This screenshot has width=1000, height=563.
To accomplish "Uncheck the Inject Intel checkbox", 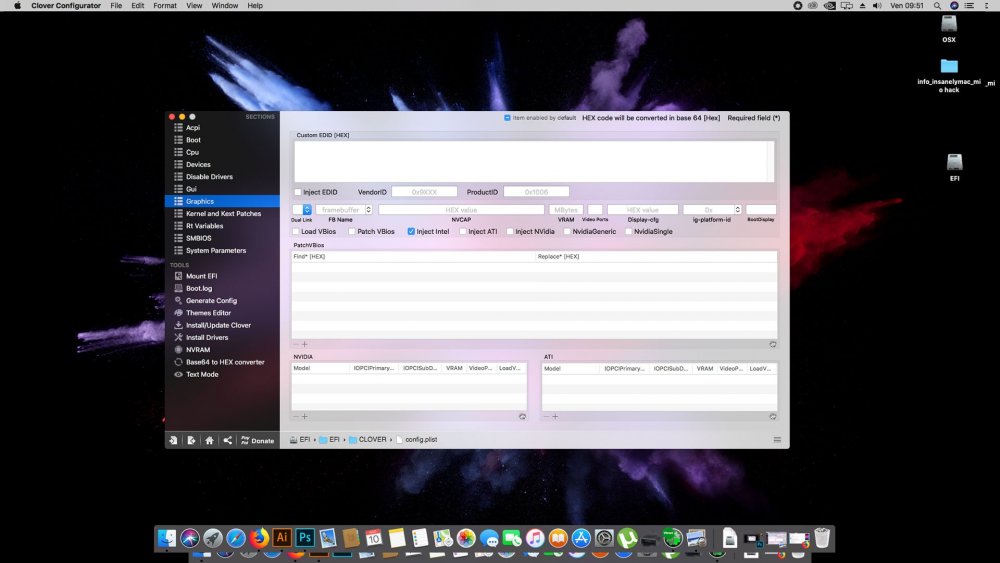I will [411, 231].
